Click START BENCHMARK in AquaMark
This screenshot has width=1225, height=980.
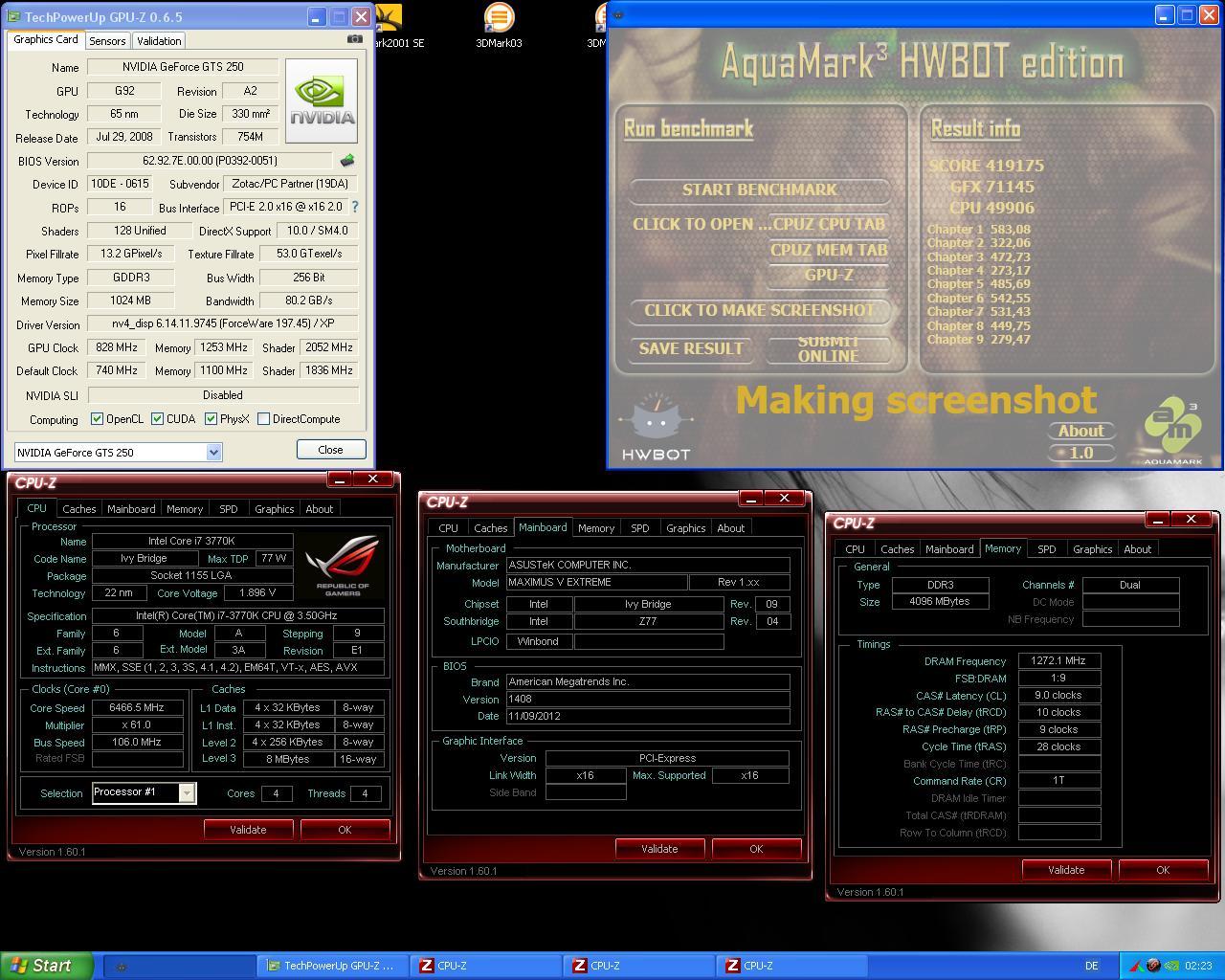760,189
